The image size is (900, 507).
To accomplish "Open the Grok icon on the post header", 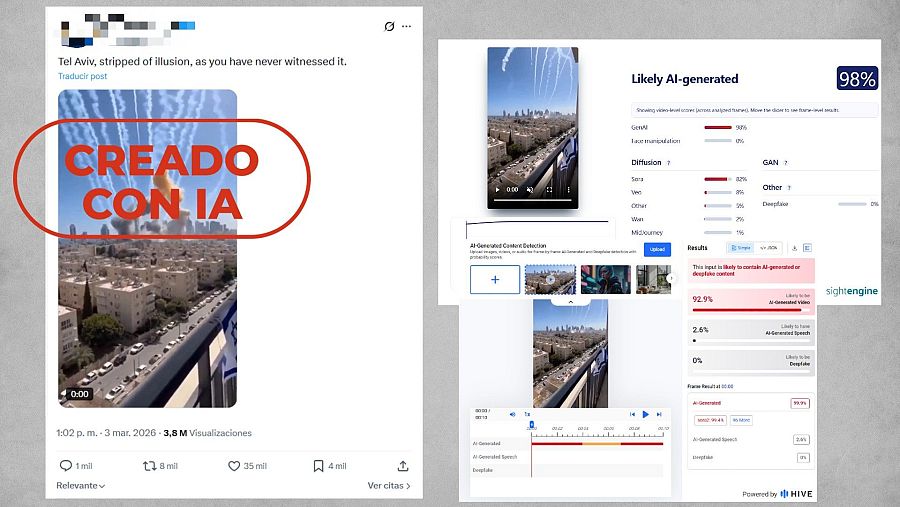I will 389,26.
